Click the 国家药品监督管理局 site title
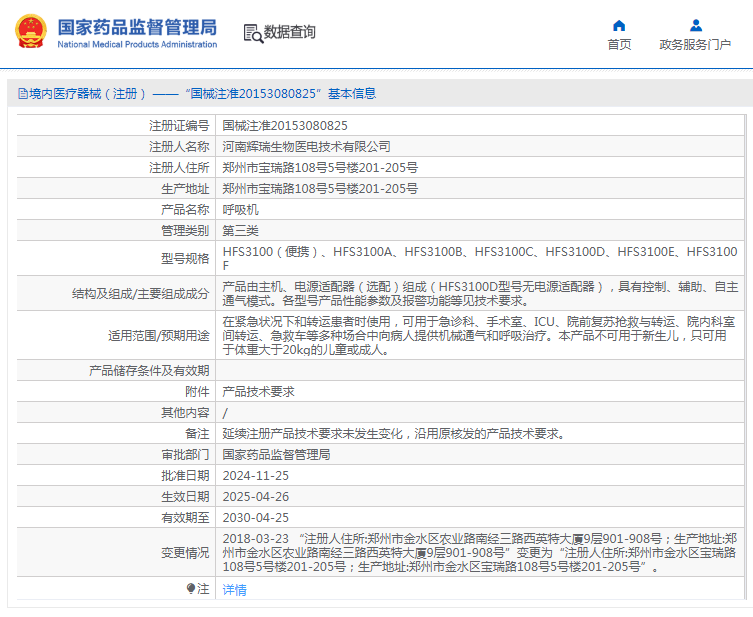753x617 pixels. coord(136,27)
